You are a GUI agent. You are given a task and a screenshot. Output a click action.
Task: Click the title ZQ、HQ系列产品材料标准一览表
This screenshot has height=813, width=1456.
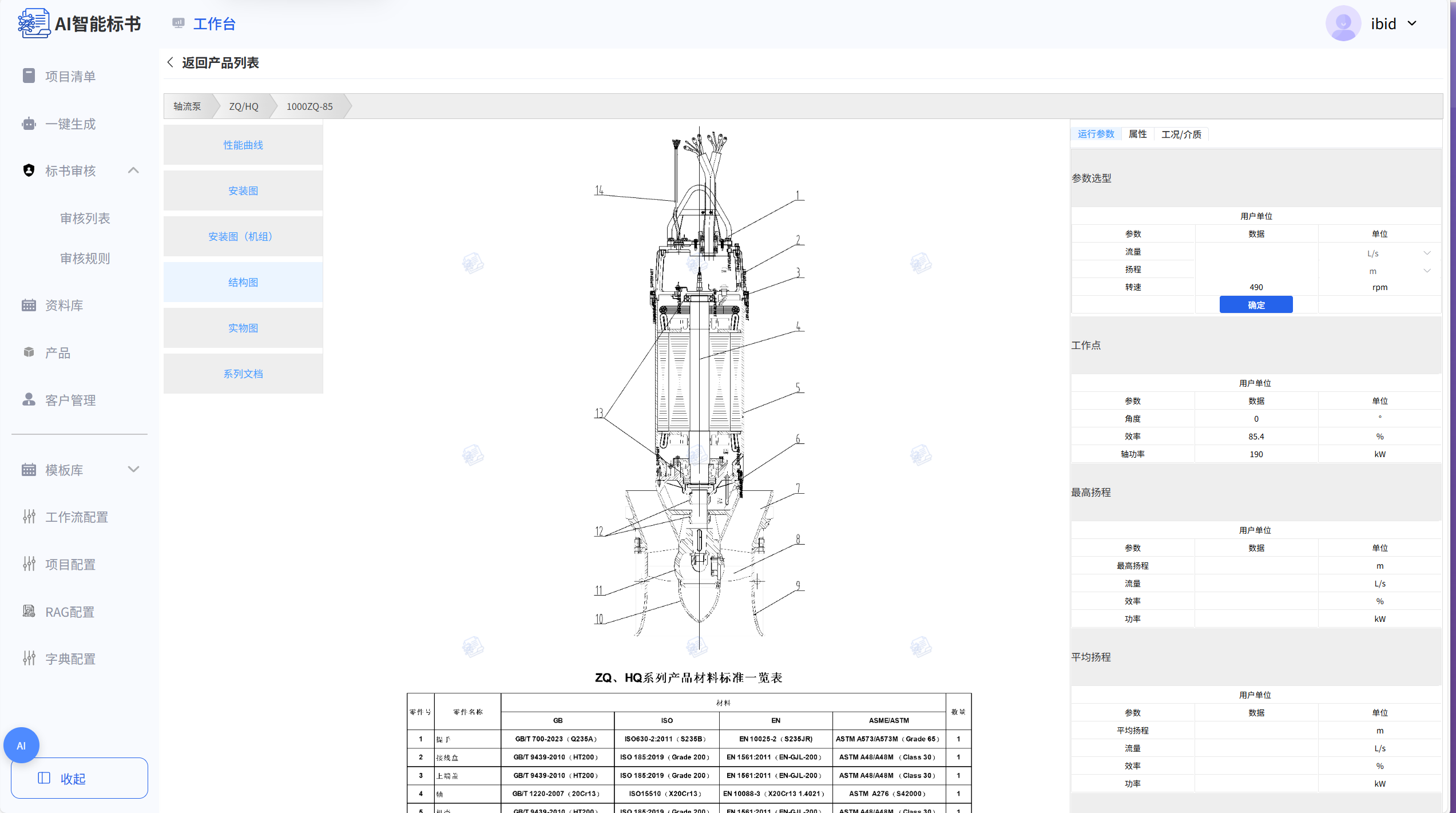point(689,678)
